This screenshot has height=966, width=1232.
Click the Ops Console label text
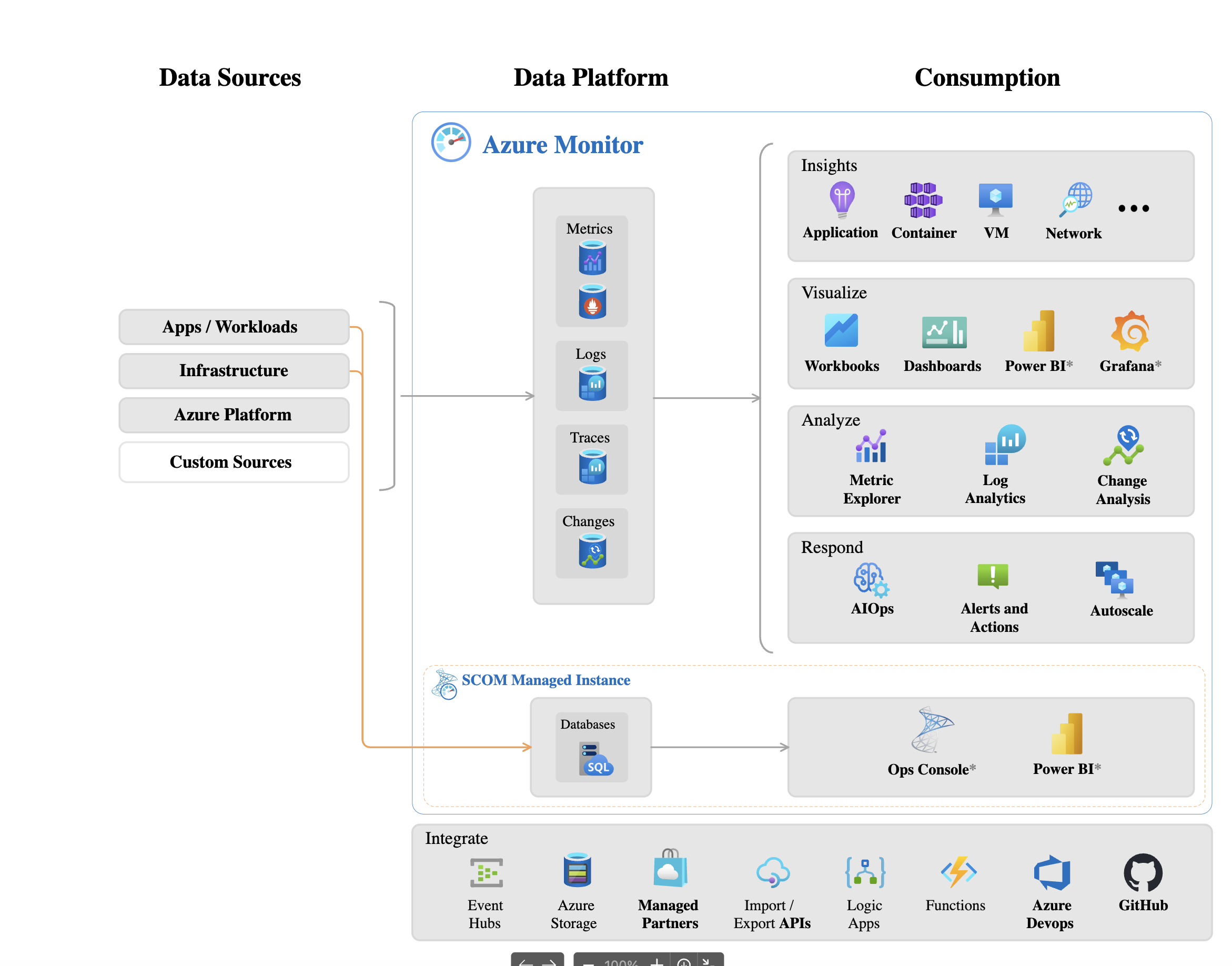tap(928, 769)
